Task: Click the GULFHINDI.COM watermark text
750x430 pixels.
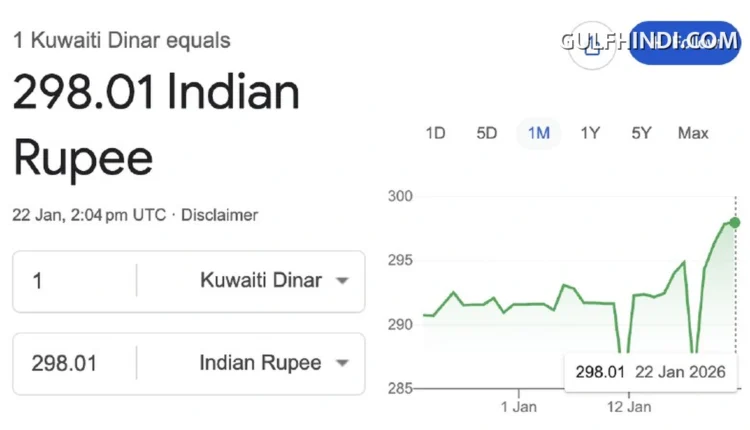Action: [x=650, y=41]
